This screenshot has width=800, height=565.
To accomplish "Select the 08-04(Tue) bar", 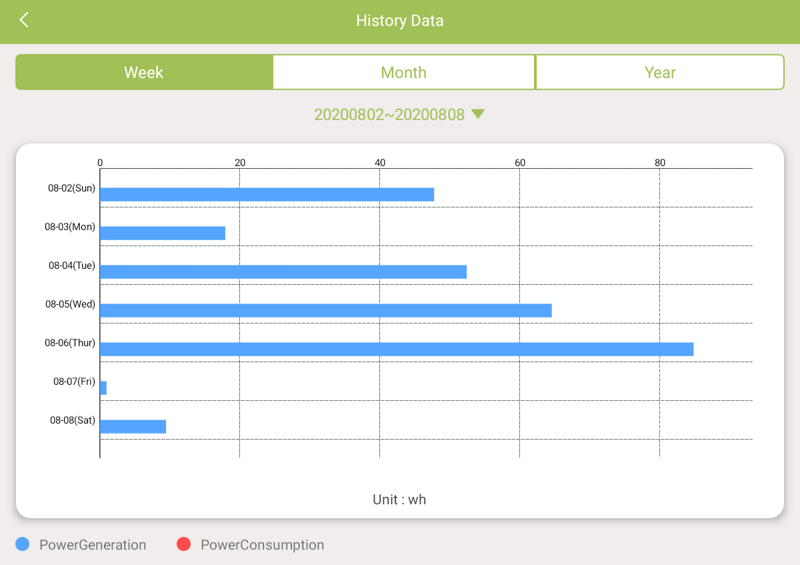I will click(283, 272).
